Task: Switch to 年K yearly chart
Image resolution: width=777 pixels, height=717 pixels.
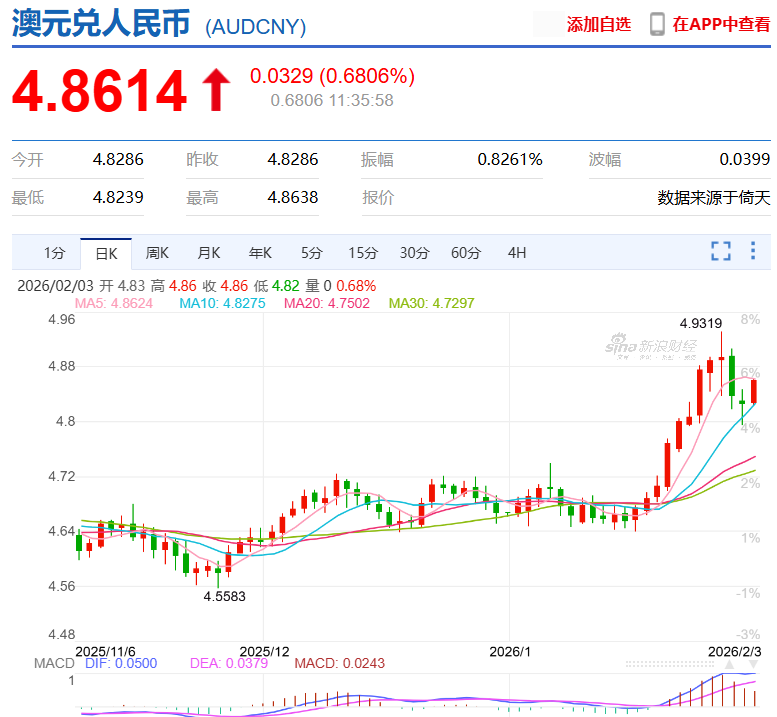Action: click(260, 253)
